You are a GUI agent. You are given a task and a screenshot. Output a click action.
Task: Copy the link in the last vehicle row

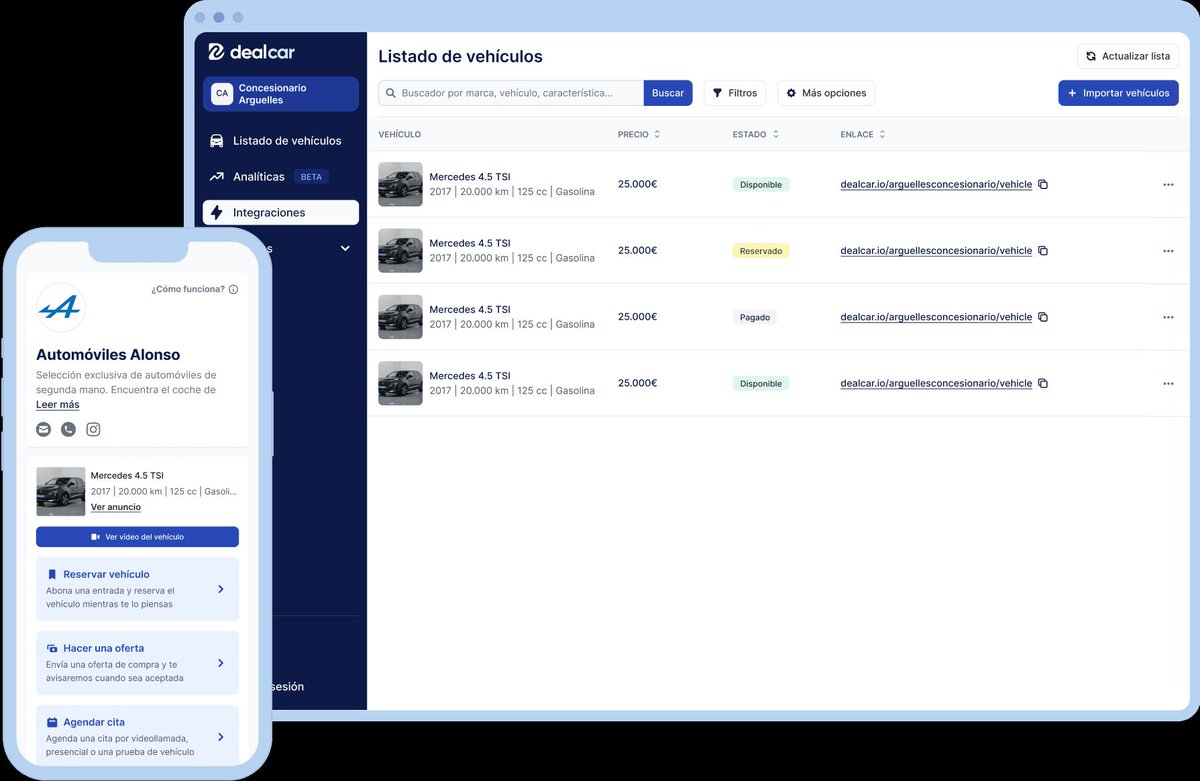pos(1043,383)
